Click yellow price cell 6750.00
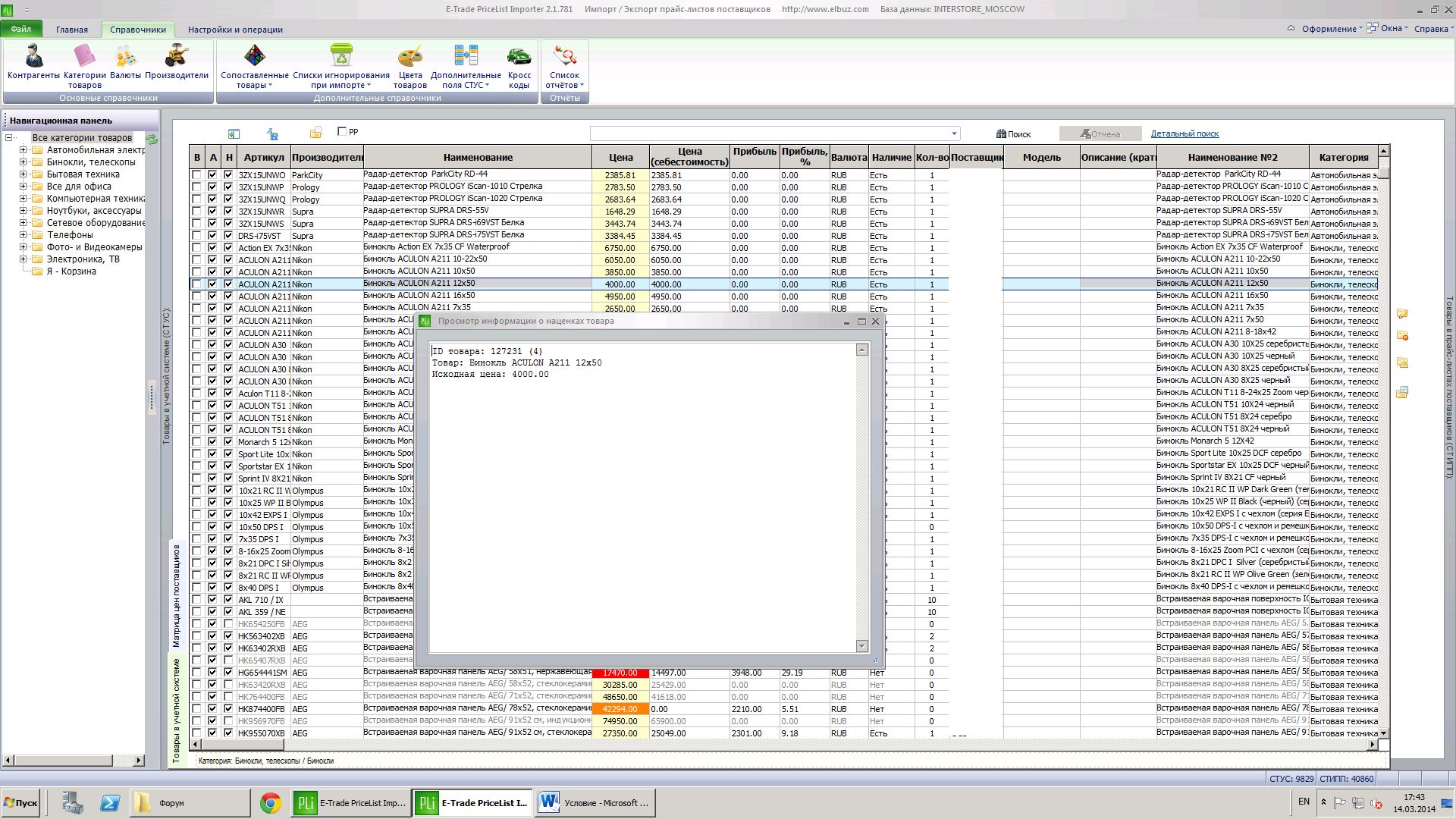 620,248
